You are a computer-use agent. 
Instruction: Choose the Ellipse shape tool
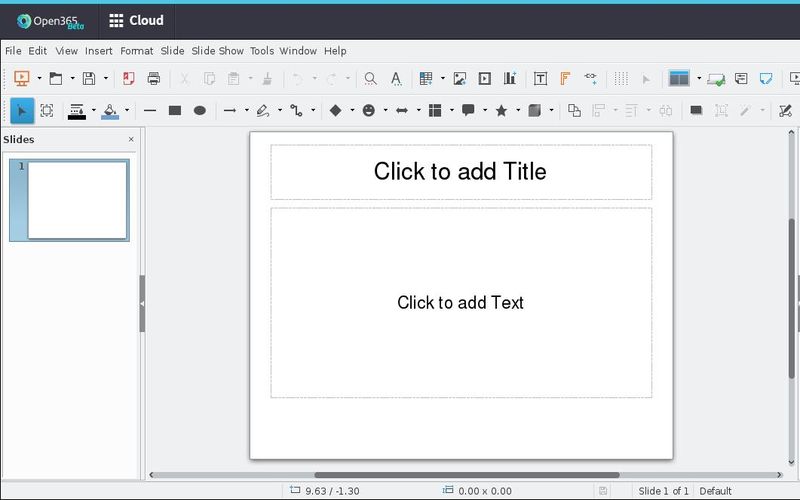200,111
